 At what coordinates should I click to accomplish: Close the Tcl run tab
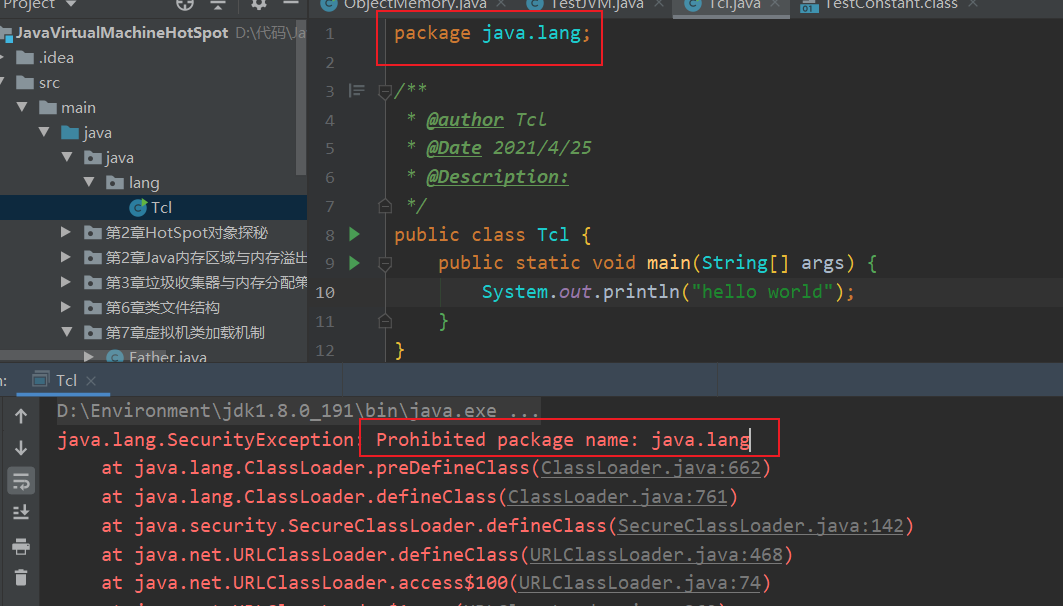[91, 381]
